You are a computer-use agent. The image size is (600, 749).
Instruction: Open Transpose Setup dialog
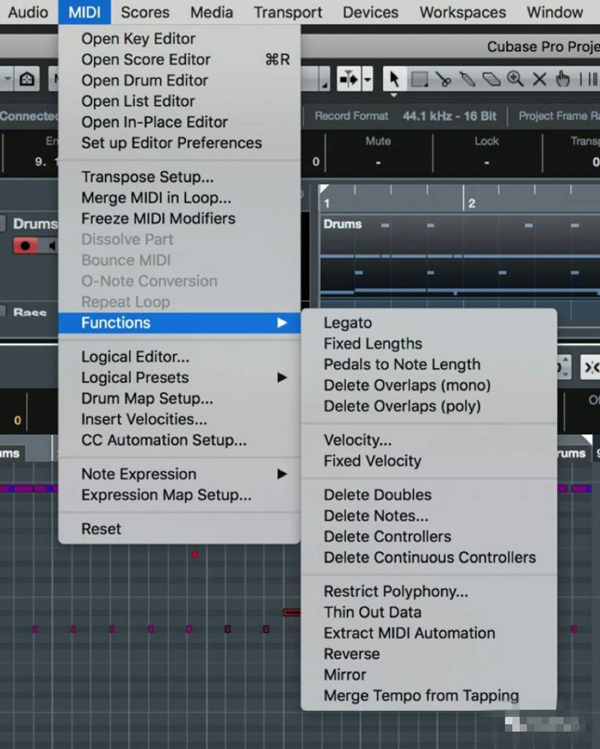tap(179, 177)
